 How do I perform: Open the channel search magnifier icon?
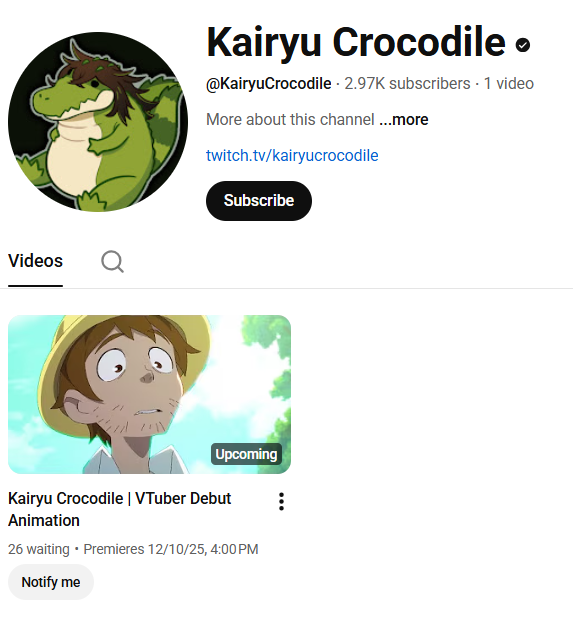[112, 261]
